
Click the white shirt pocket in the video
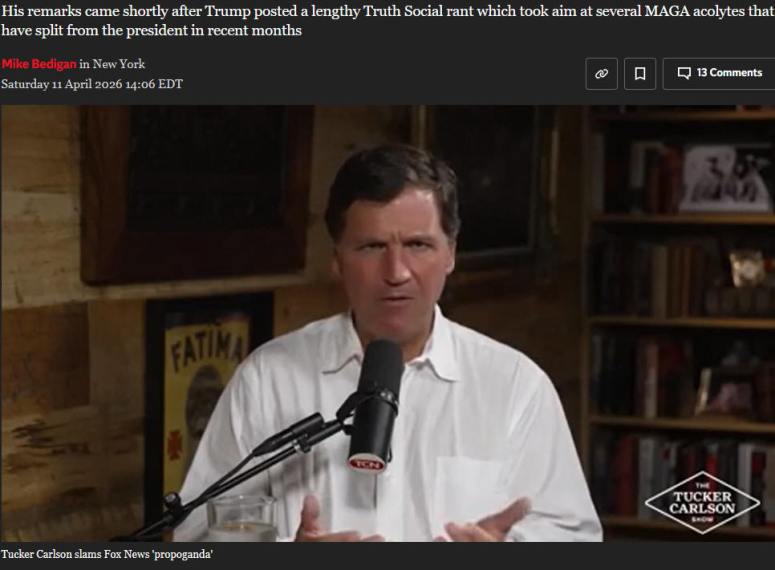467,487
